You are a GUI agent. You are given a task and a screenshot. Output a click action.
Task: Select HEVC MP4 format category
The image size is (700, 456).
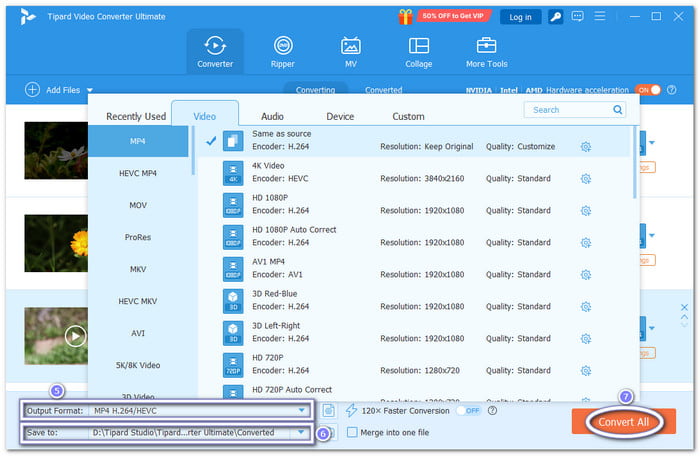tap(138, 173)
